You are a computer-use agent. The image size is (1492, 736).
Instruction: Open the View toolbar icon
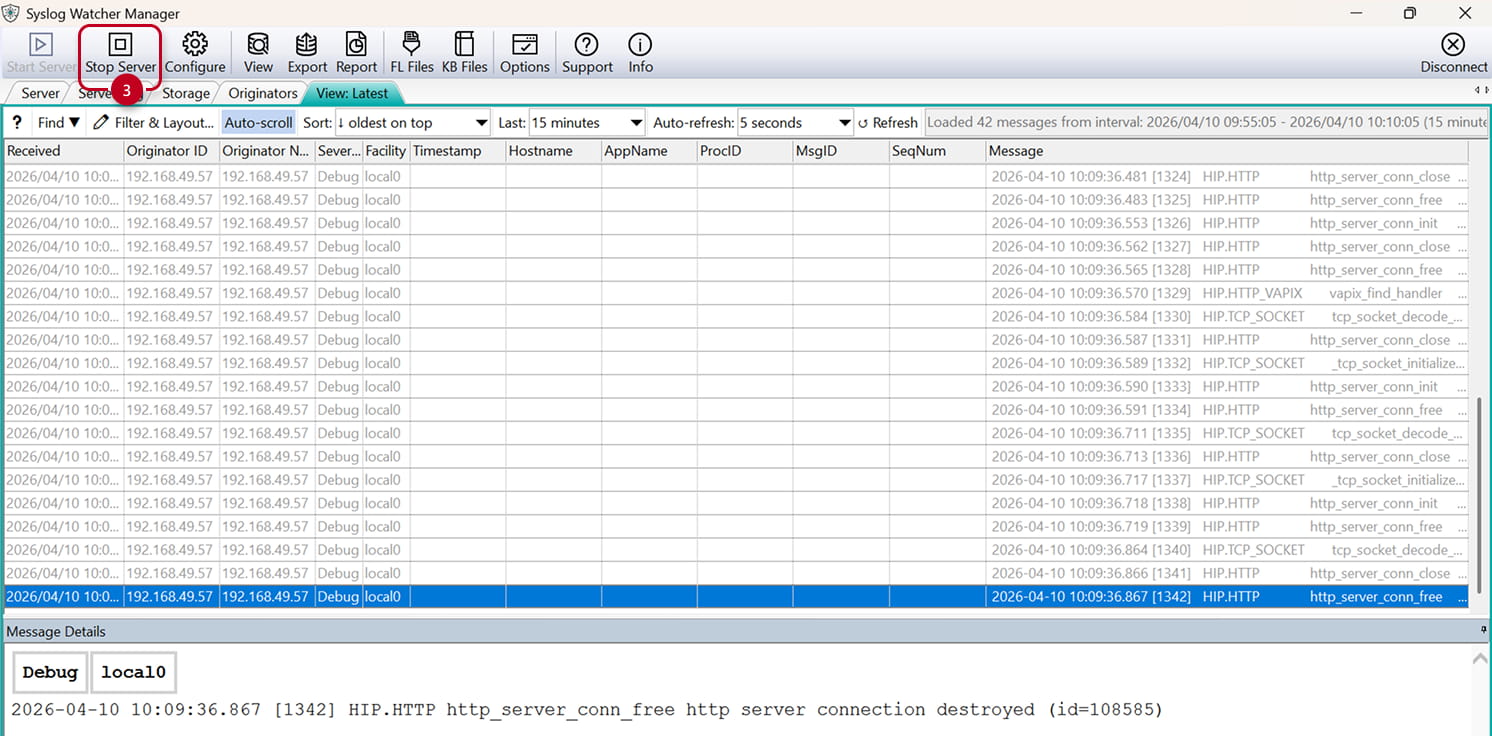(x=258, y=44)
